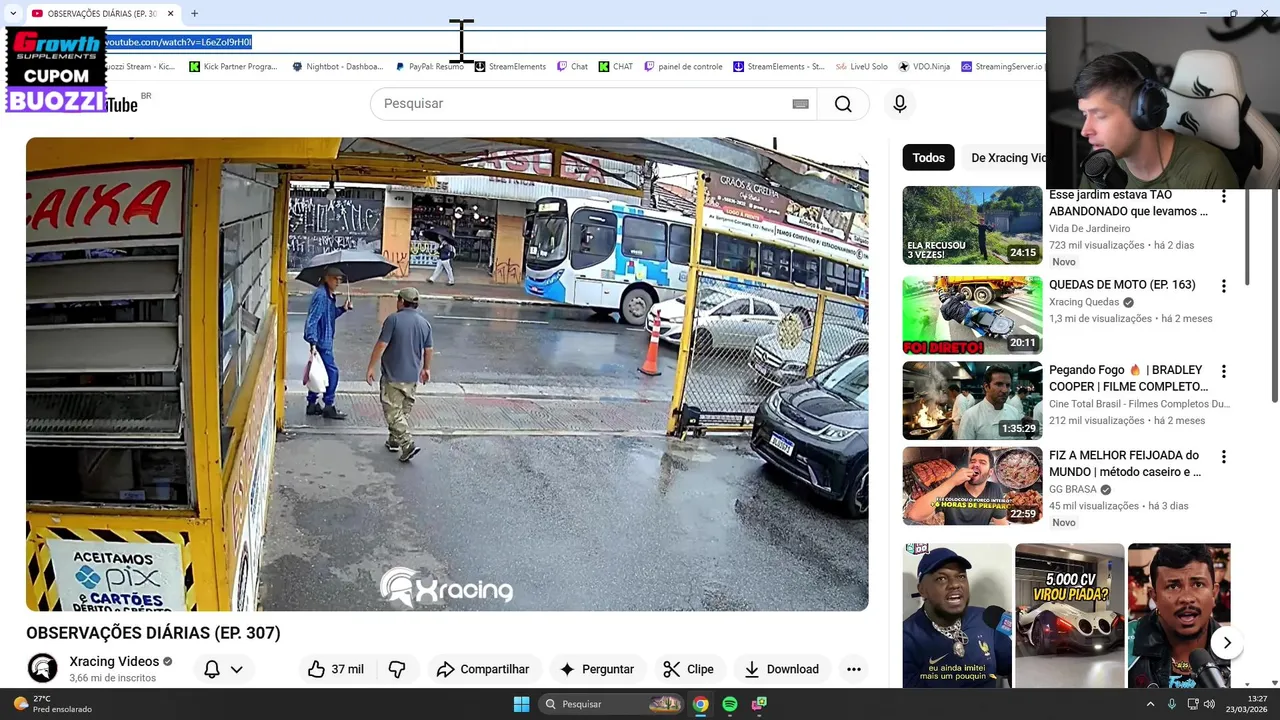Start voice search with the microphone icon

[x=900, y=104]
